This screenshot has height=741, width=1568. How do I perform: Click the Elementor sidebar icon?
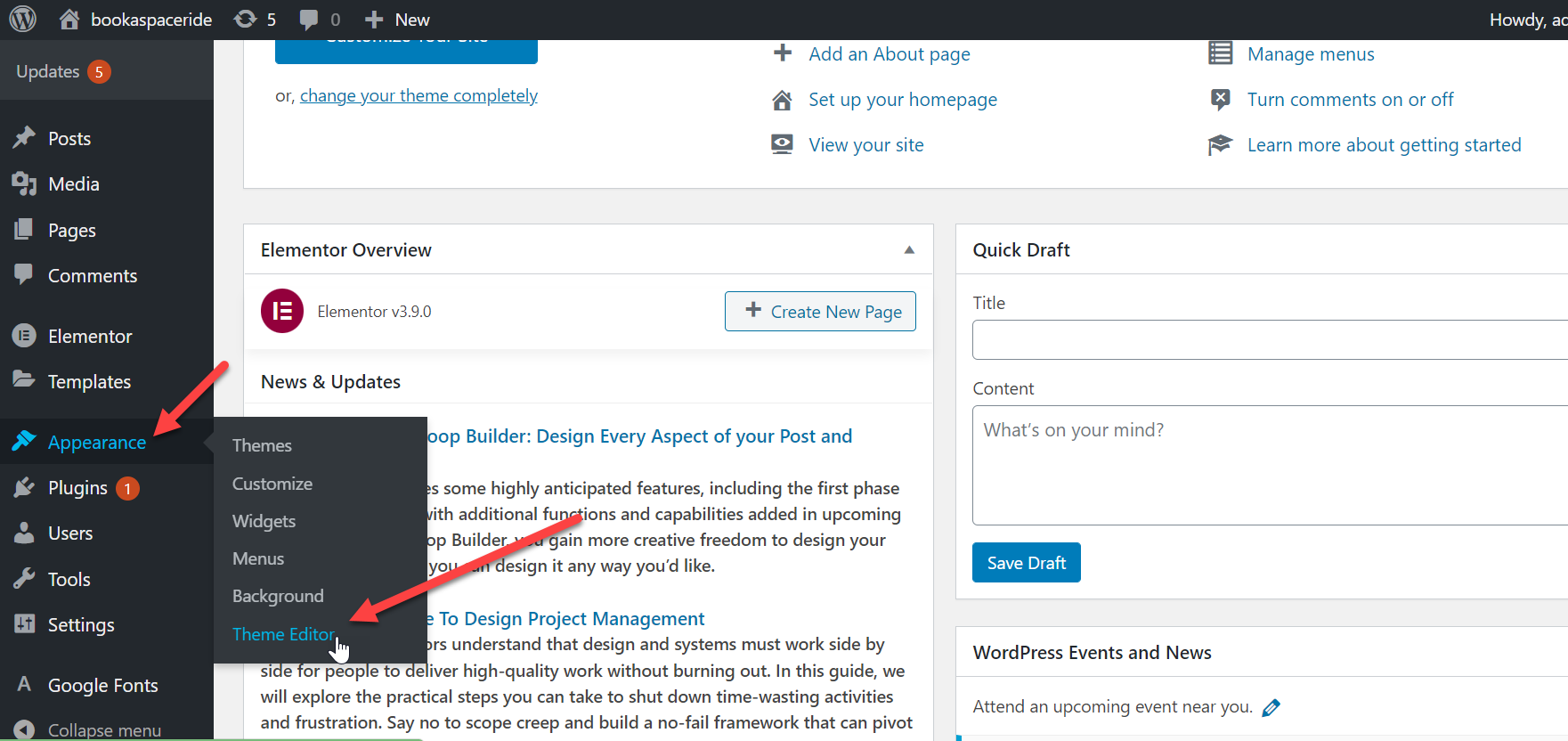coord(24,336)
